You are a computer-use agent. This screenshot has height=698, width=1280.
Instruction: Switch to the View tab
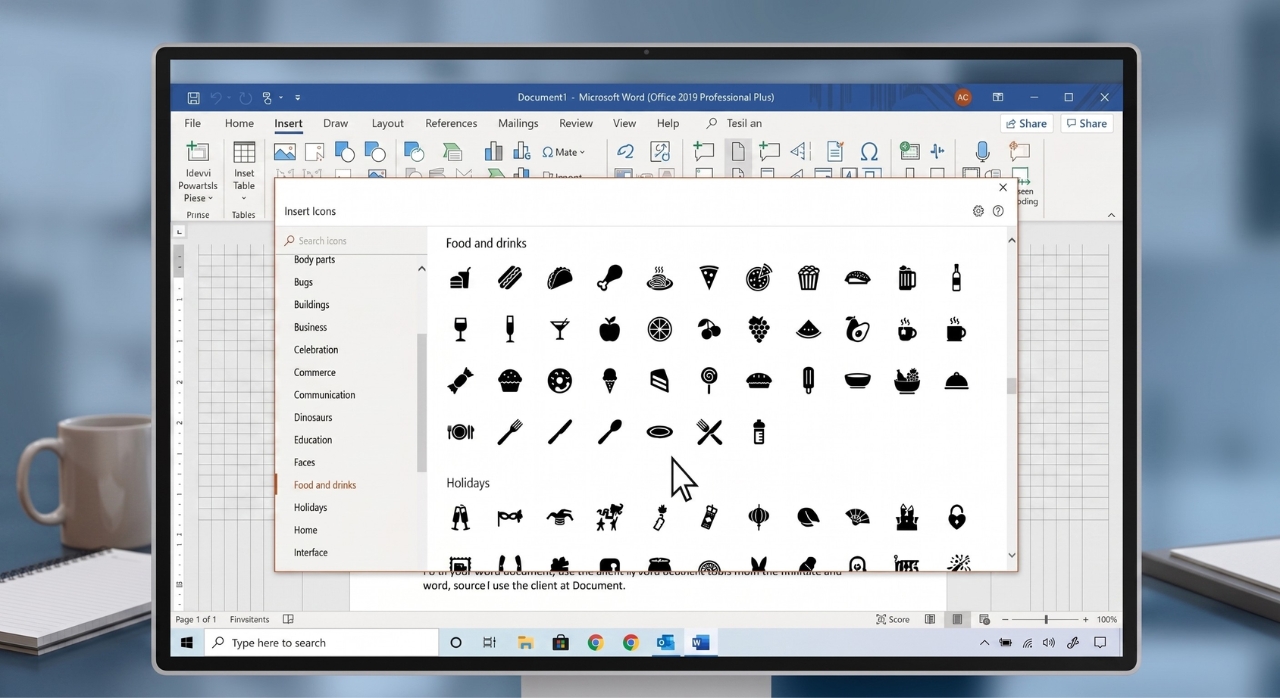click(x=625, y=123)
